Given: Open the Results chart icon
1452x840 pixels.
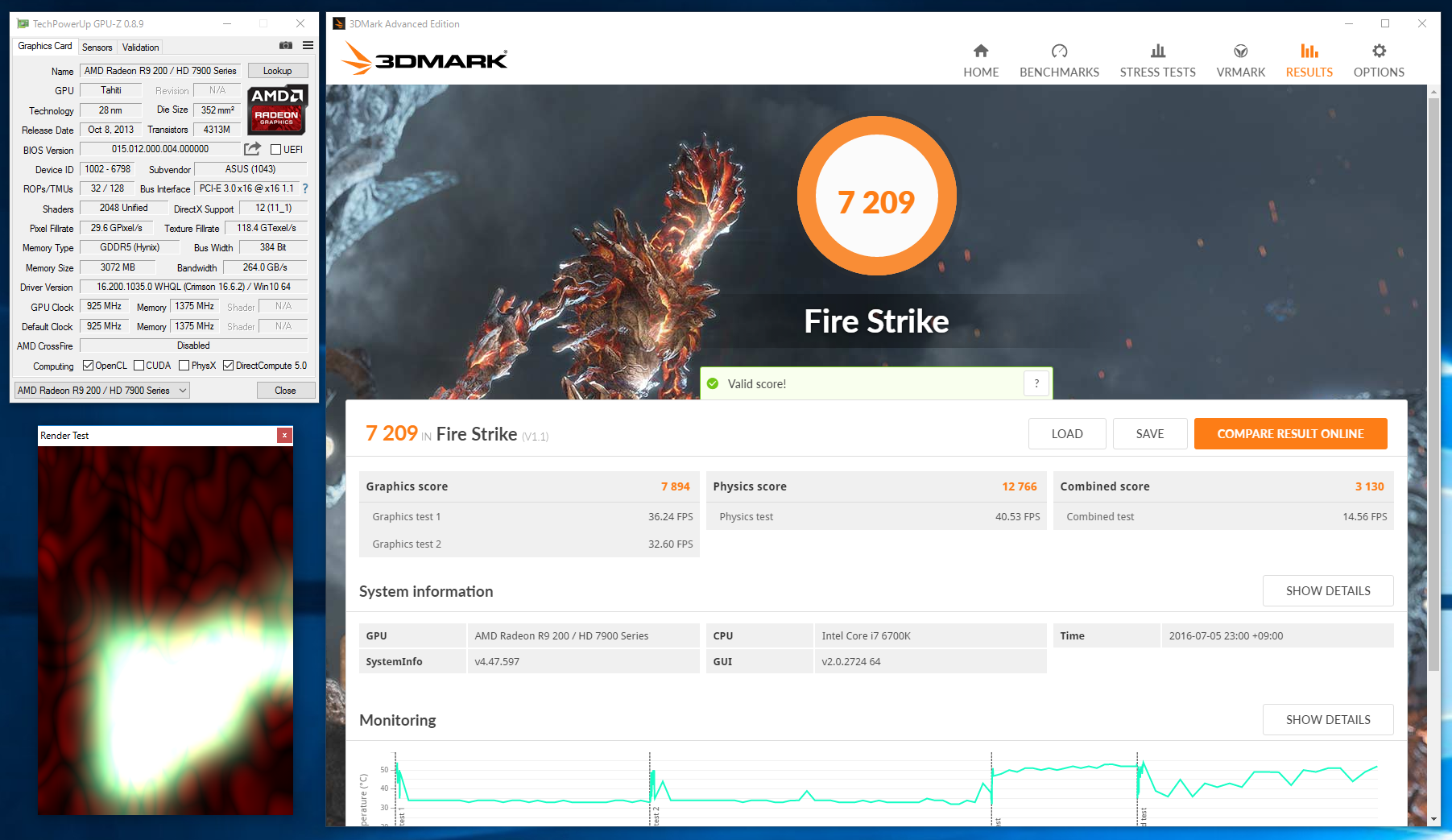Looking at the screenshot, I should tap(1309, 51).
